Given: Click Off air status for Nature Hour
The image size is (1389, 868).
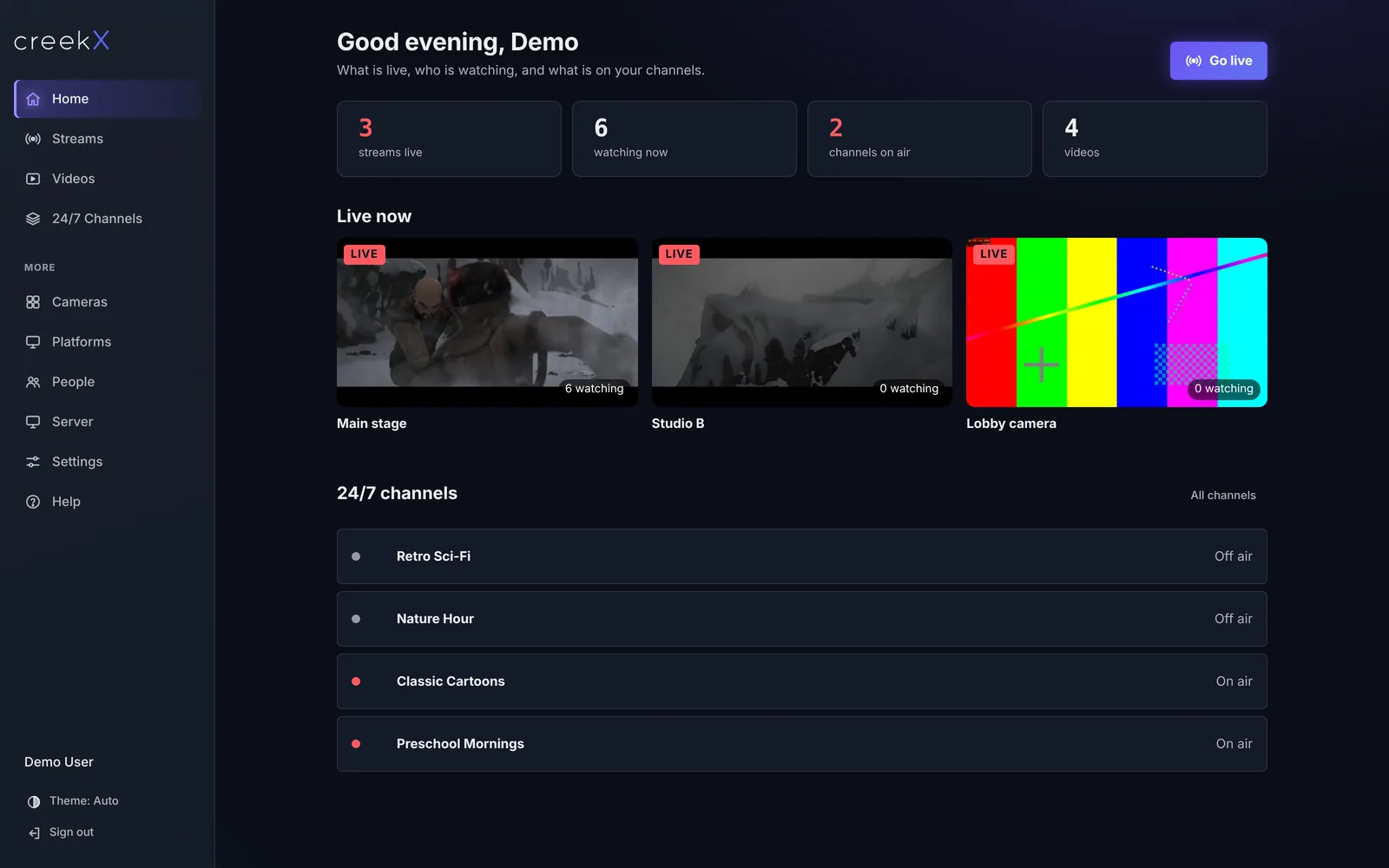Looking at the screenshot, I should [x=1234, y=619].
